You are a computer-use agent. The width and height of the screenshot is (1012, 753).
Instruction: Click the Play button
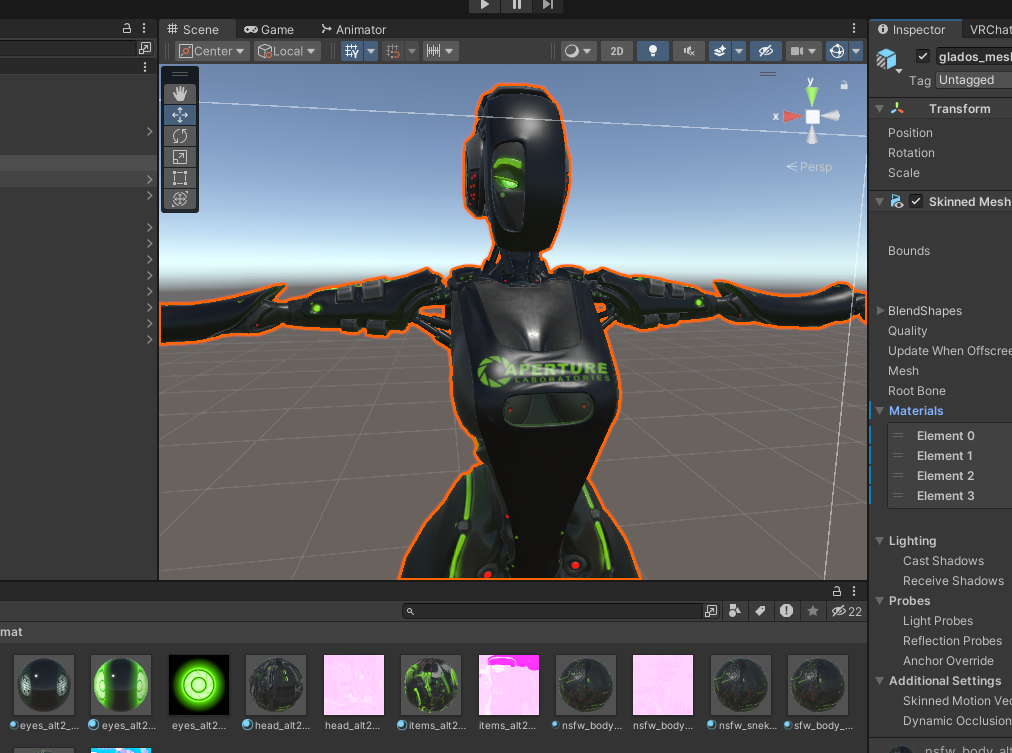pos(485,5)
